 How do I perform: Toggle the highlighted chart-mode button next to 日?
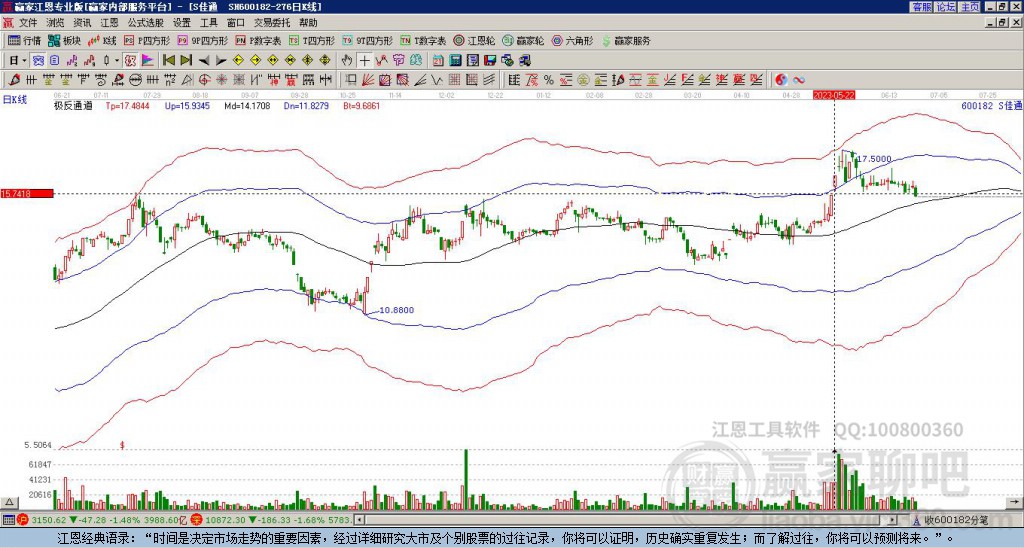click(39, 61)
